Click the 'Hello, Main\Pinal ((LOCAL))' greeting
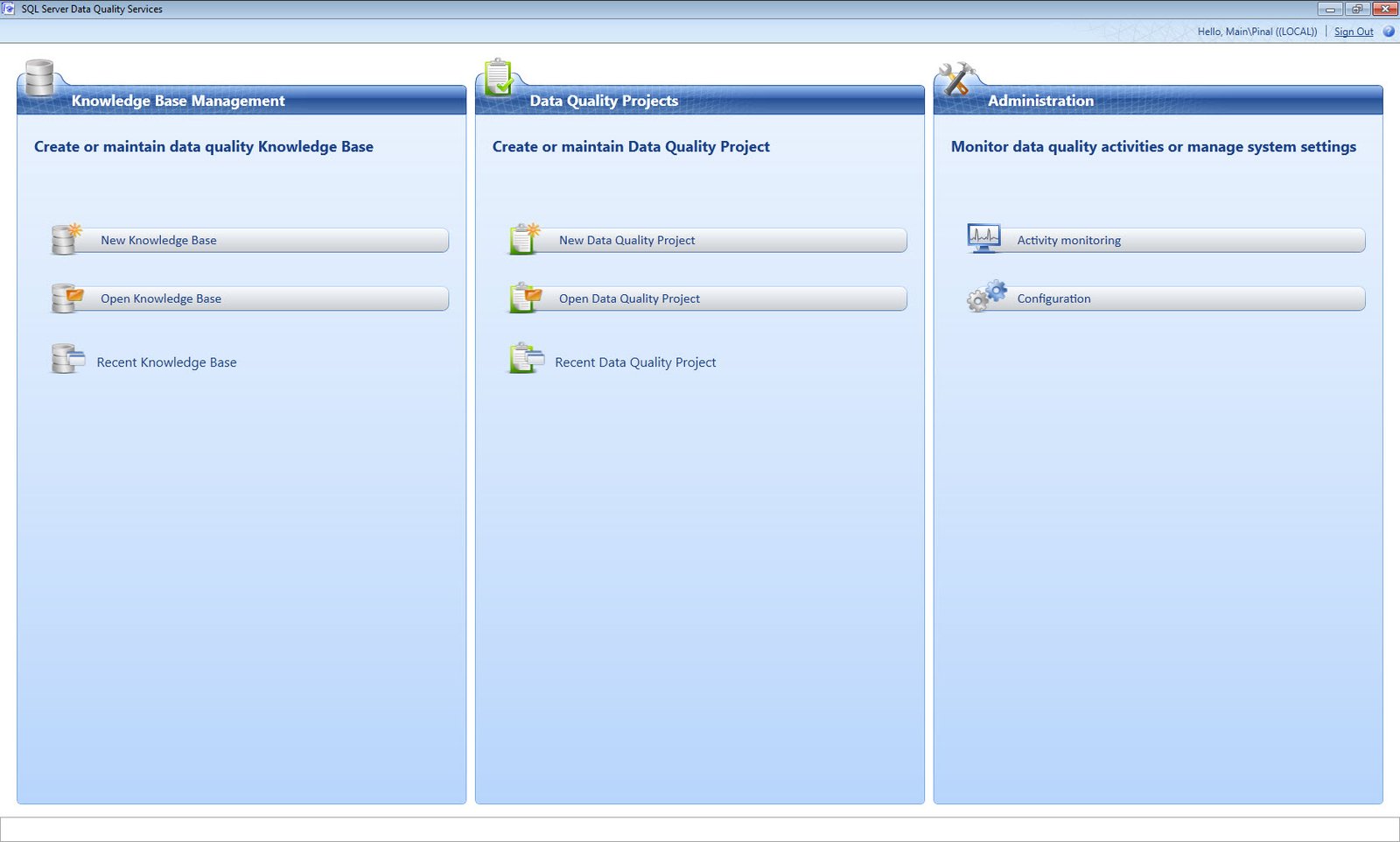The height and width of the screenshot is (842, 1400). (1257, 32)
